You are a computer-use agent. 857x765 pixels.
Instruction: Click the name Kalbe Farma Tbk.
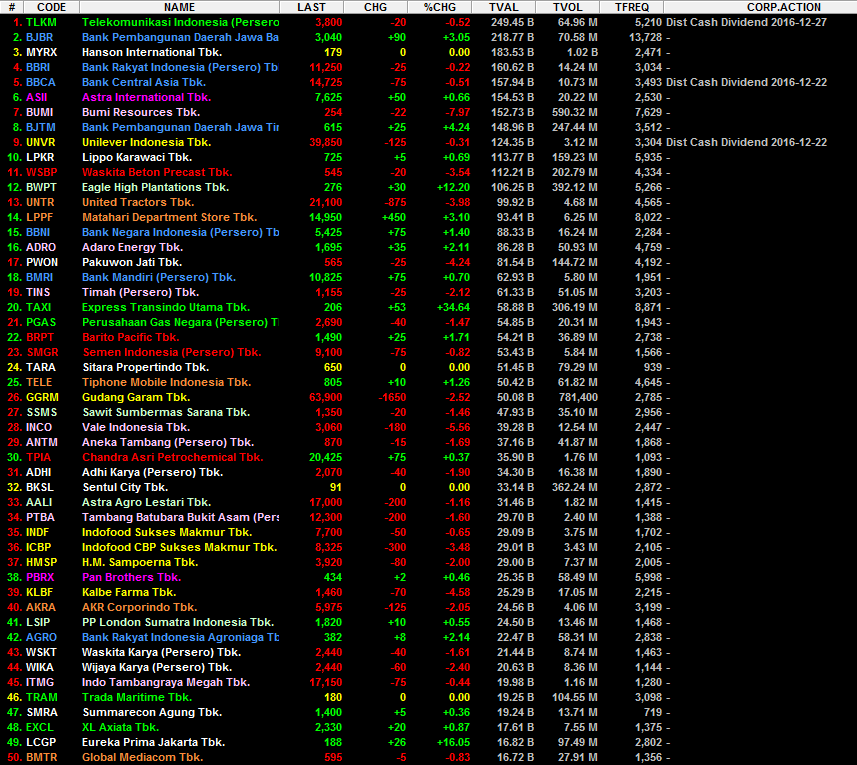click(x=129, y=592)
